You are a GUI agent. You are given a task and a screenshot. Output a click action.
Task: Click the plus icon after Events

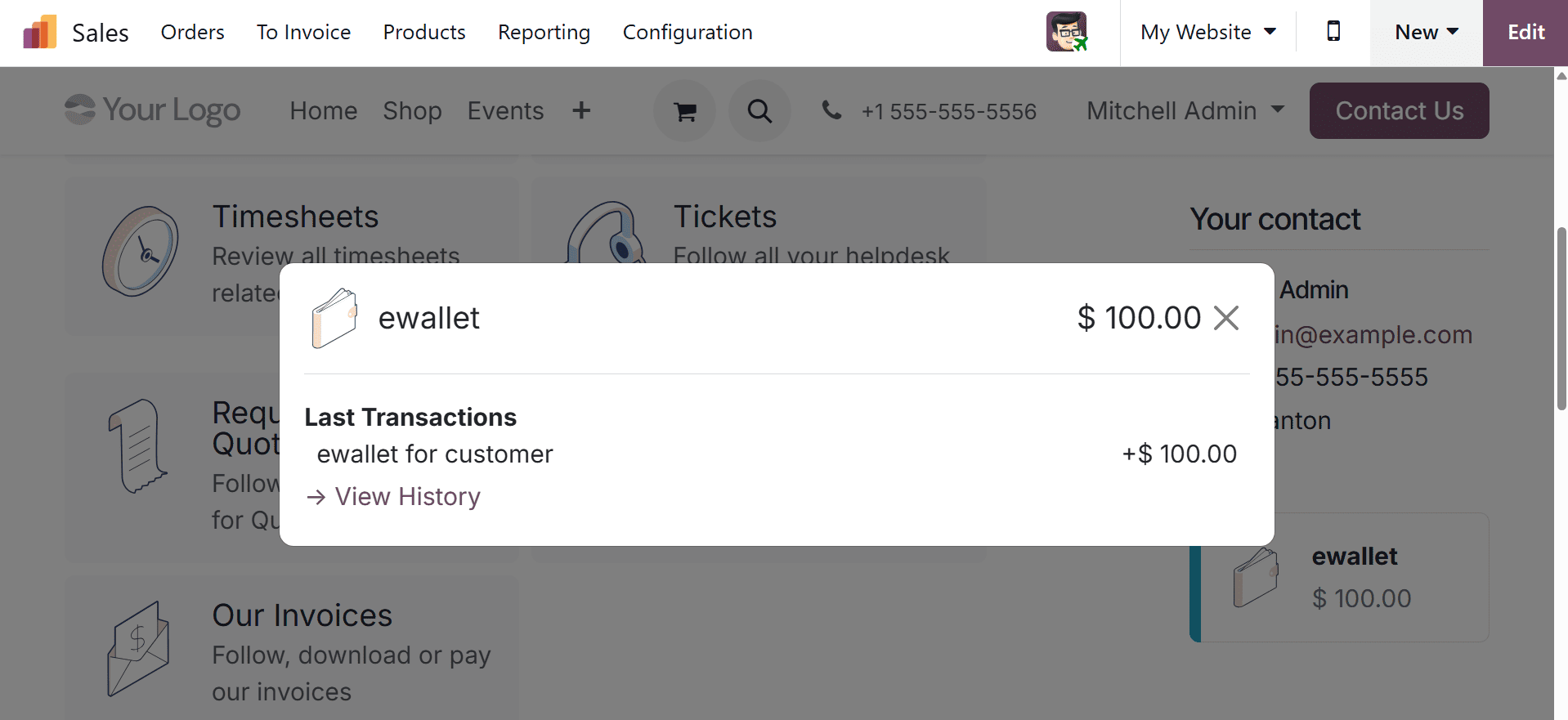coord(581,110)
